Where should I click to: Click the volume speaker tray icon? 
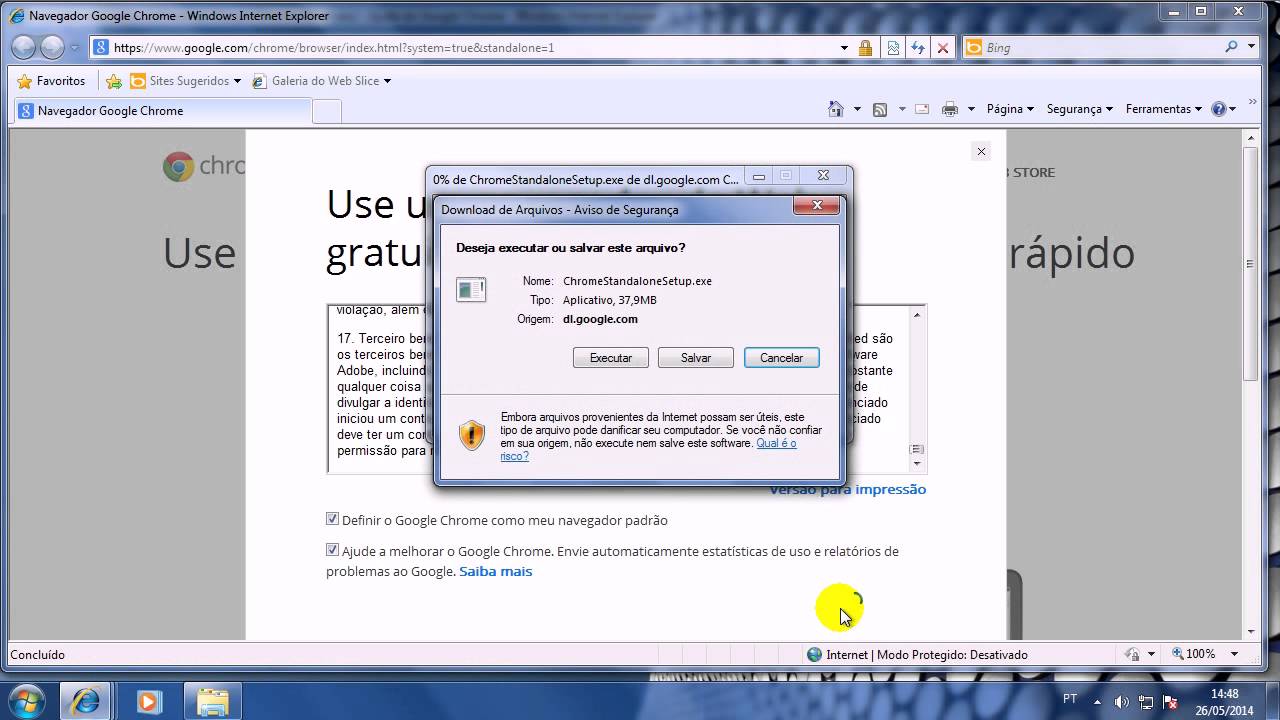tap(1121, 702)
